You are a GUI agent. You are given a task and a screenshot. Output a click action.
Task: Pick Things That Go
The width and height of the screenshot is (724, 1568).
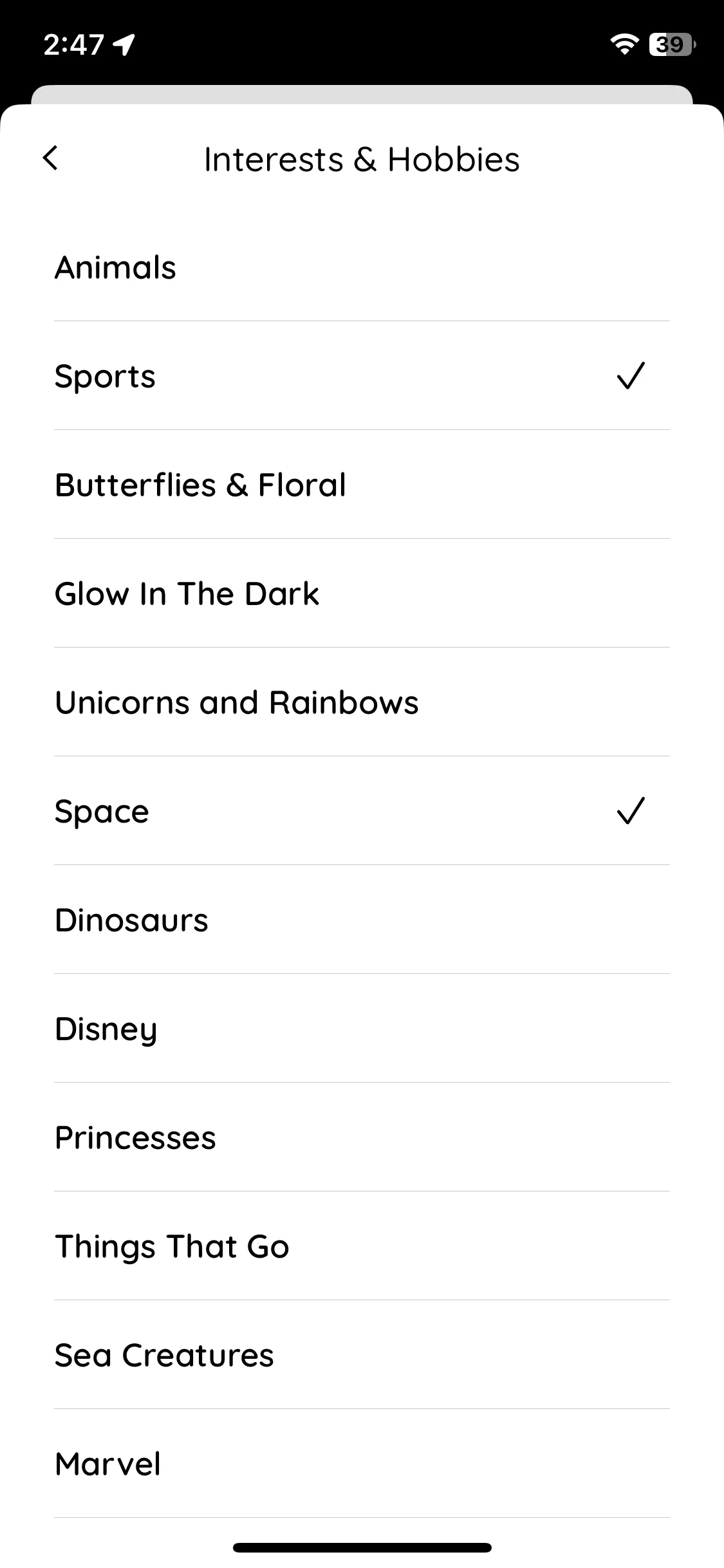click(362, 1246)
